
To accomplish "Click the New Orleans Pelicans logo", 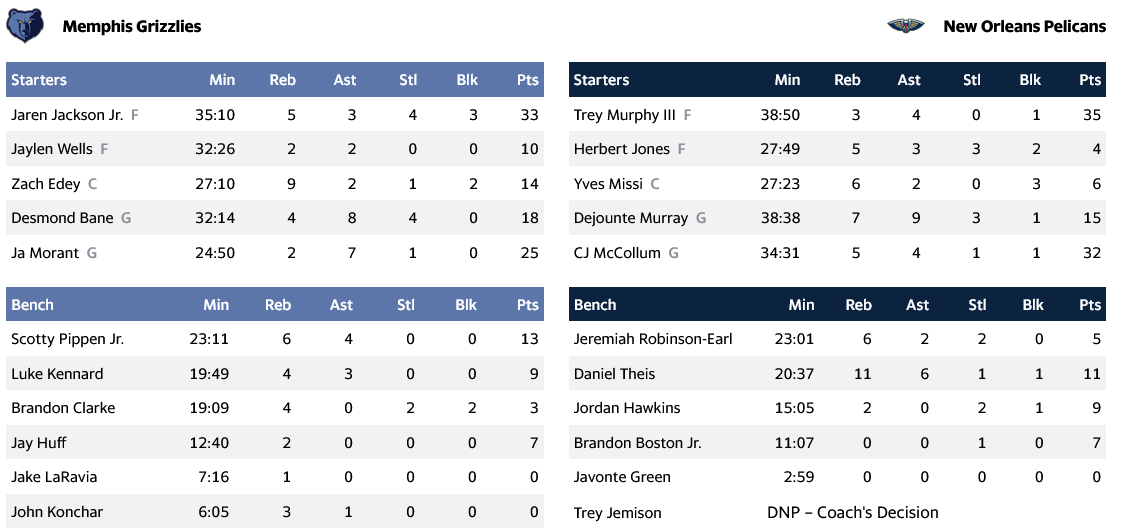I will 905,26.
